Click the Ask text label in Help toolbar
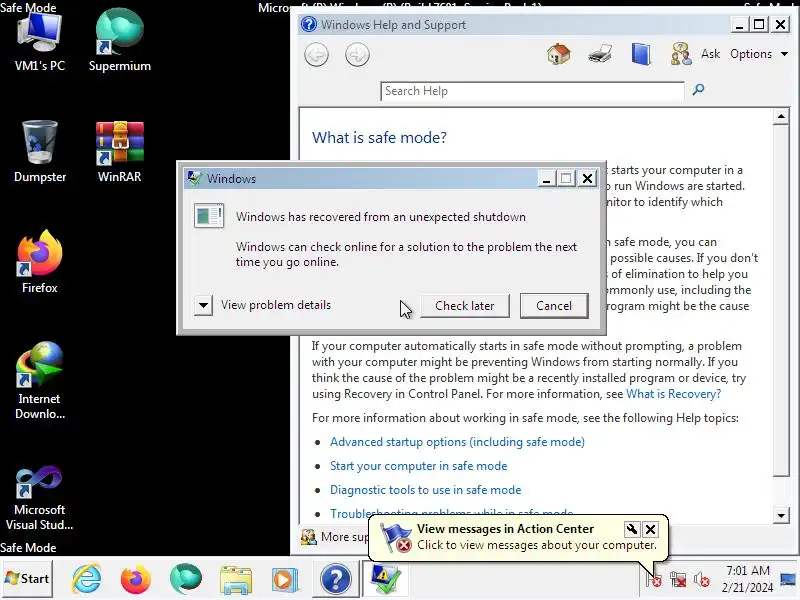 point(710,54)
